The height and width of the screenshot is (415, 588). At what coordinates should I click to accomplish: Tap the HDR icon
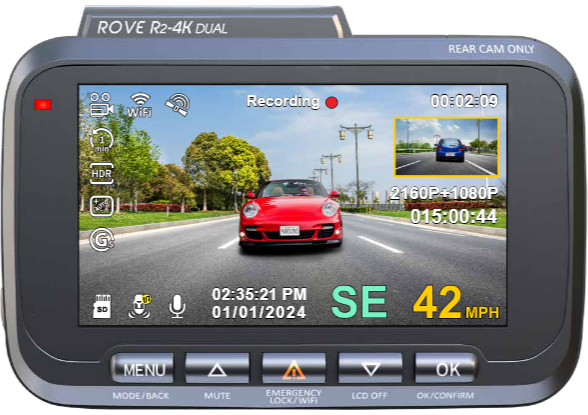click(101, 174)
